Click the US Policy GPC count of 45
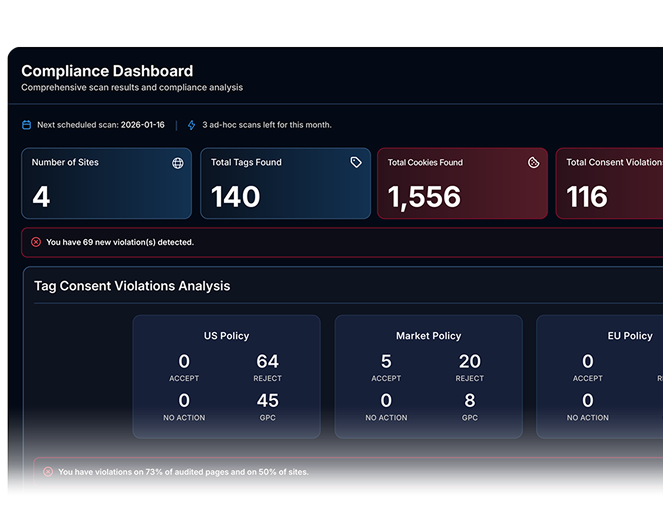The width and height of the screenshot is (663, 526). pos(268,400)
